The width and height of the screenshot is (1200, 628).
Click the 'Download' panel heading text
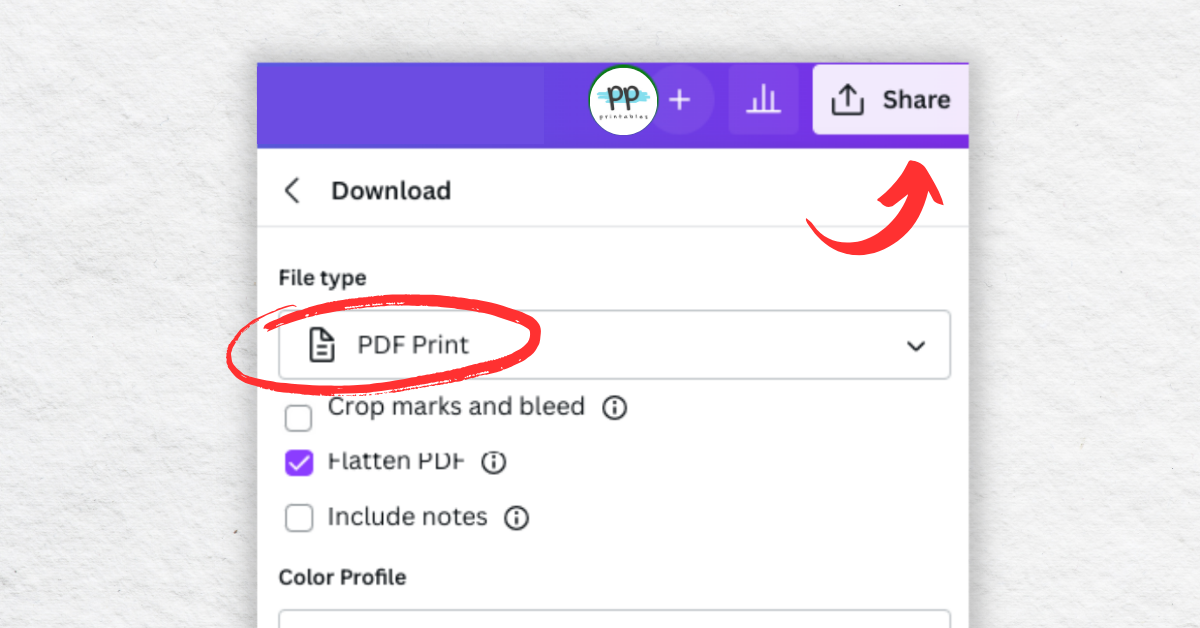391,190
